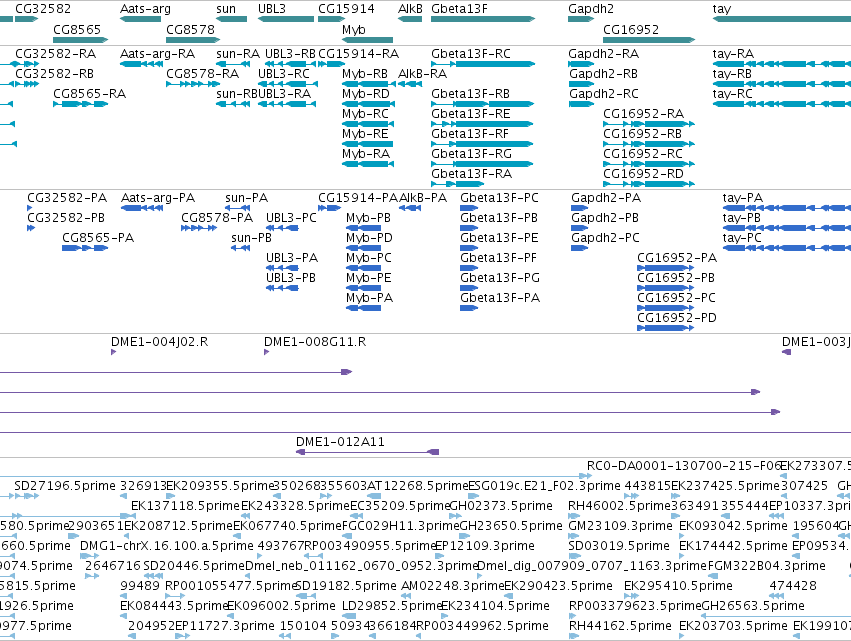Select the CG16952 gene feature
851x641 pixels.
click(x=649, y=40)
